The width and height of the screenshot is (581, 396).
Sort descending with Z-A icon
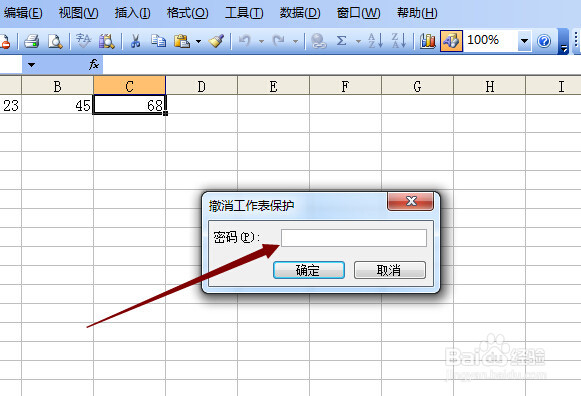[x=399, y=41]
